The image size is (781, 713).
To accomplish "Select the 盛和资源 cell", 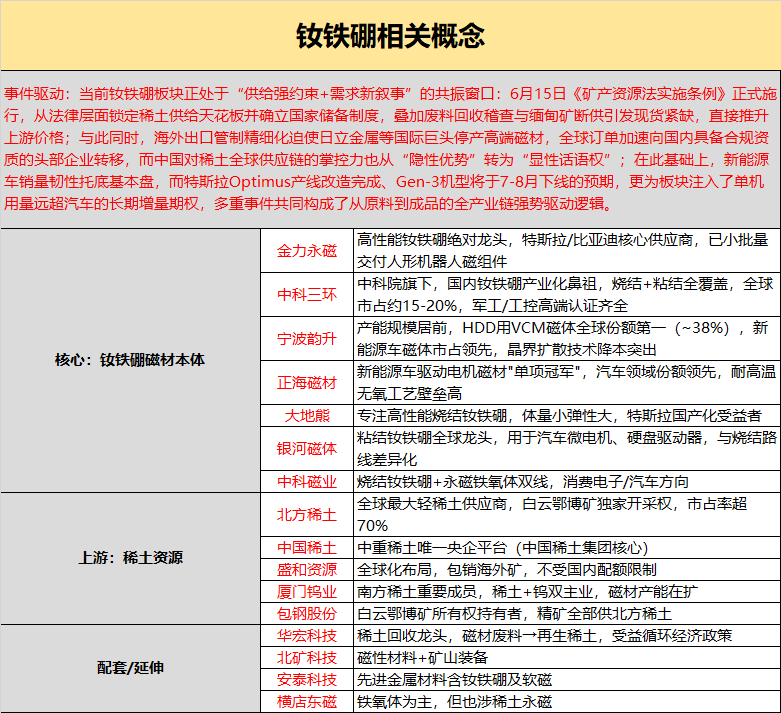I will click(307, 570).
